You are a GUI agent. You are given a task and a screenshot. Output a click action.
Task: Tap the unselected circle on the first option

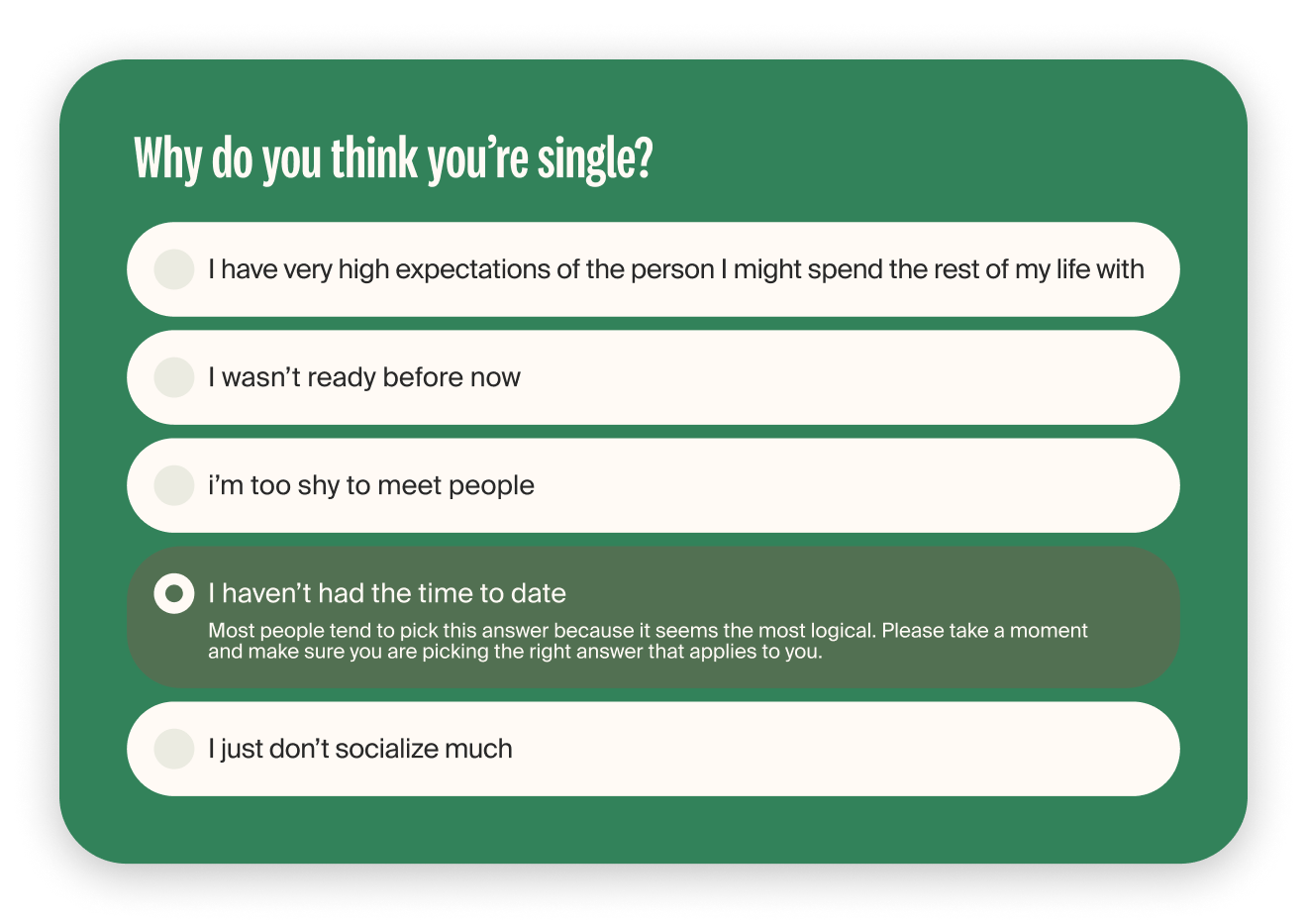[x=173, y=268]
